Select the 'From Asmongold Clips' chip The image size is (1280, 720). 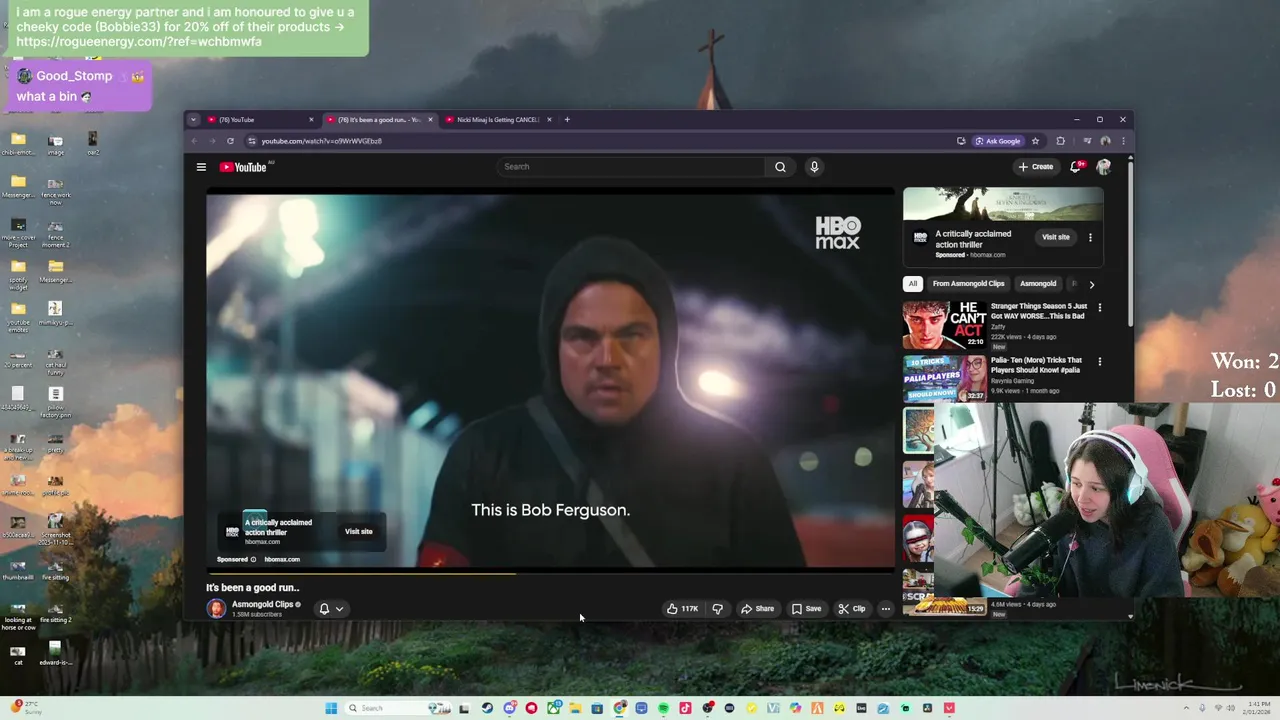pyautogui.click(x=968, y=284)
